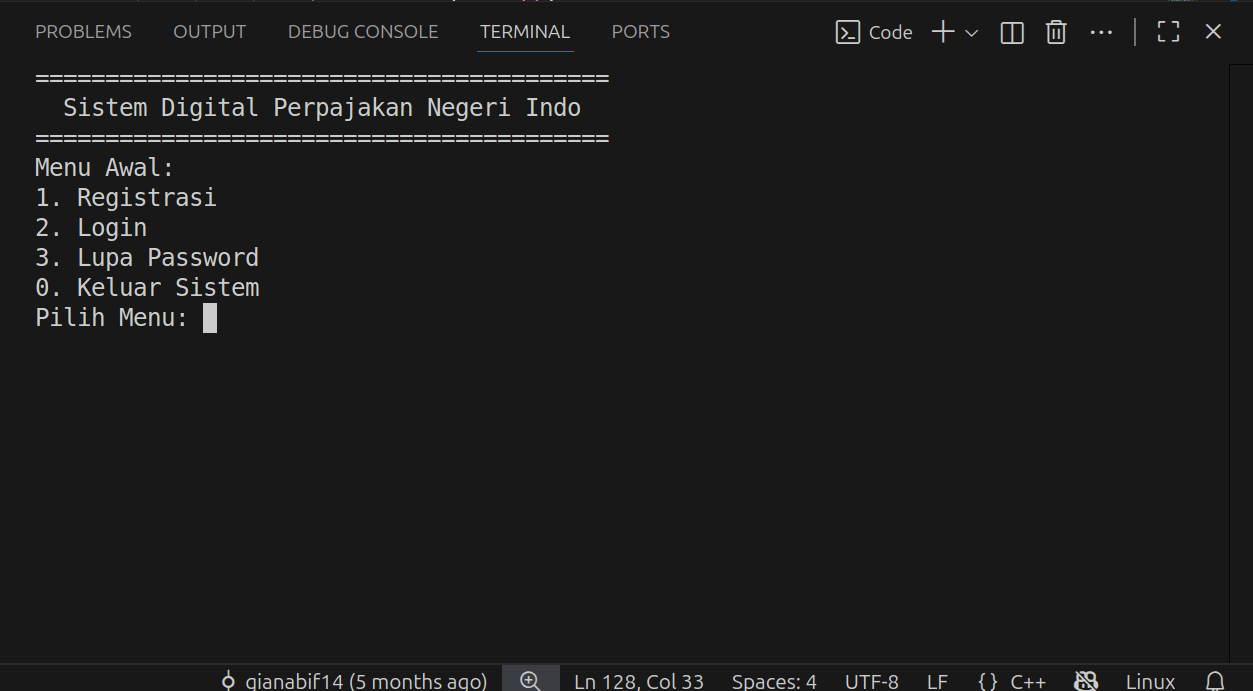Close the terminal panel
1253x691 pixels.
coord(1213,32)
